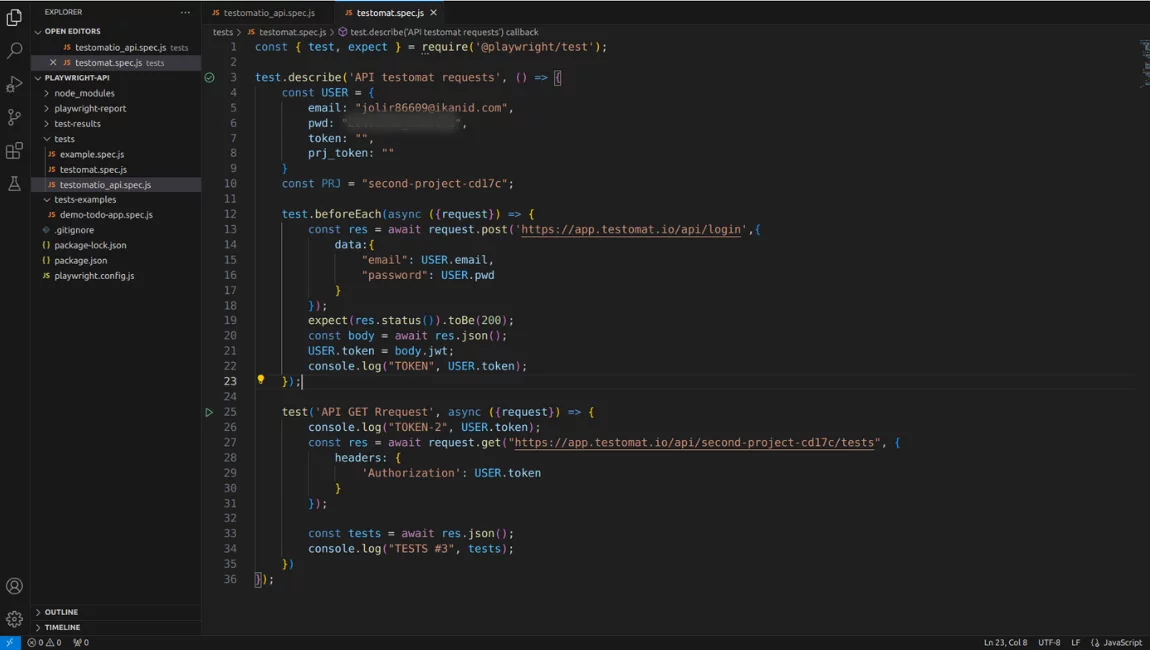This screenshot has width=1150, height=650.
Task: Click the passed test checkmark at test.describe
Action: coord(209,77)
